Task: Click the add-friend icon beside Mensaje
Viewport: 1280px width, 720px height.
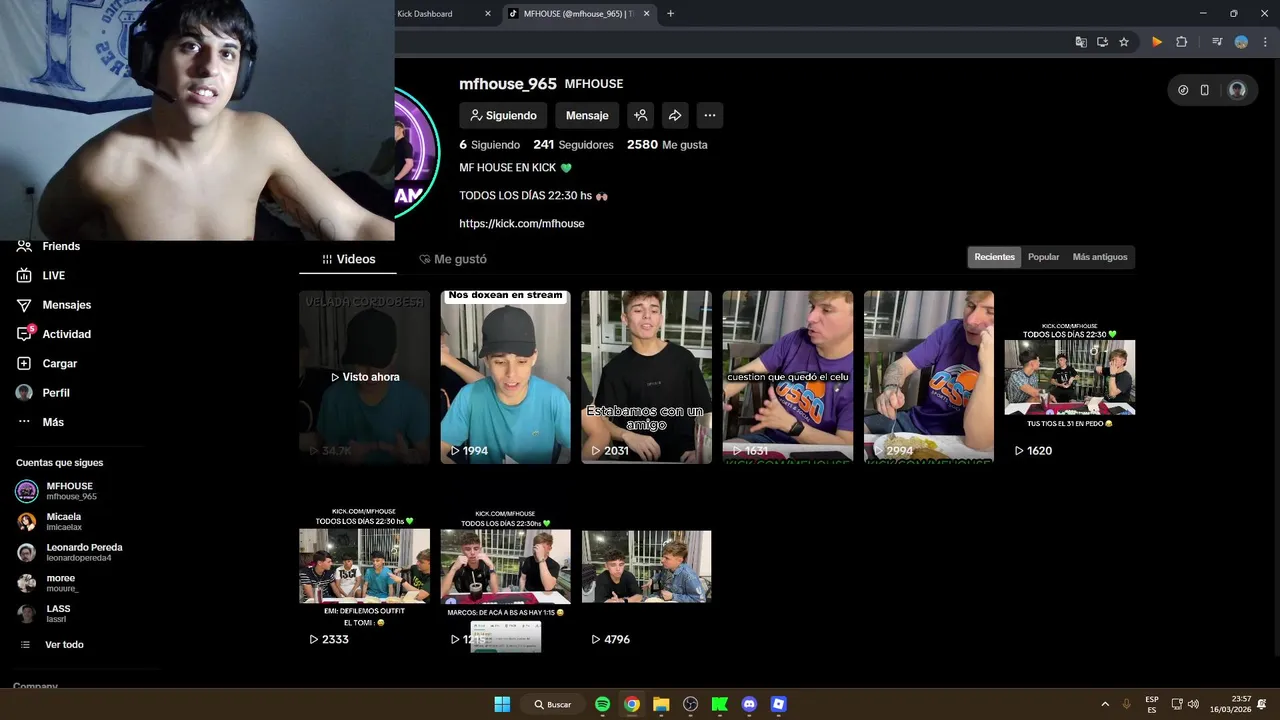Action: coord(641,115)
